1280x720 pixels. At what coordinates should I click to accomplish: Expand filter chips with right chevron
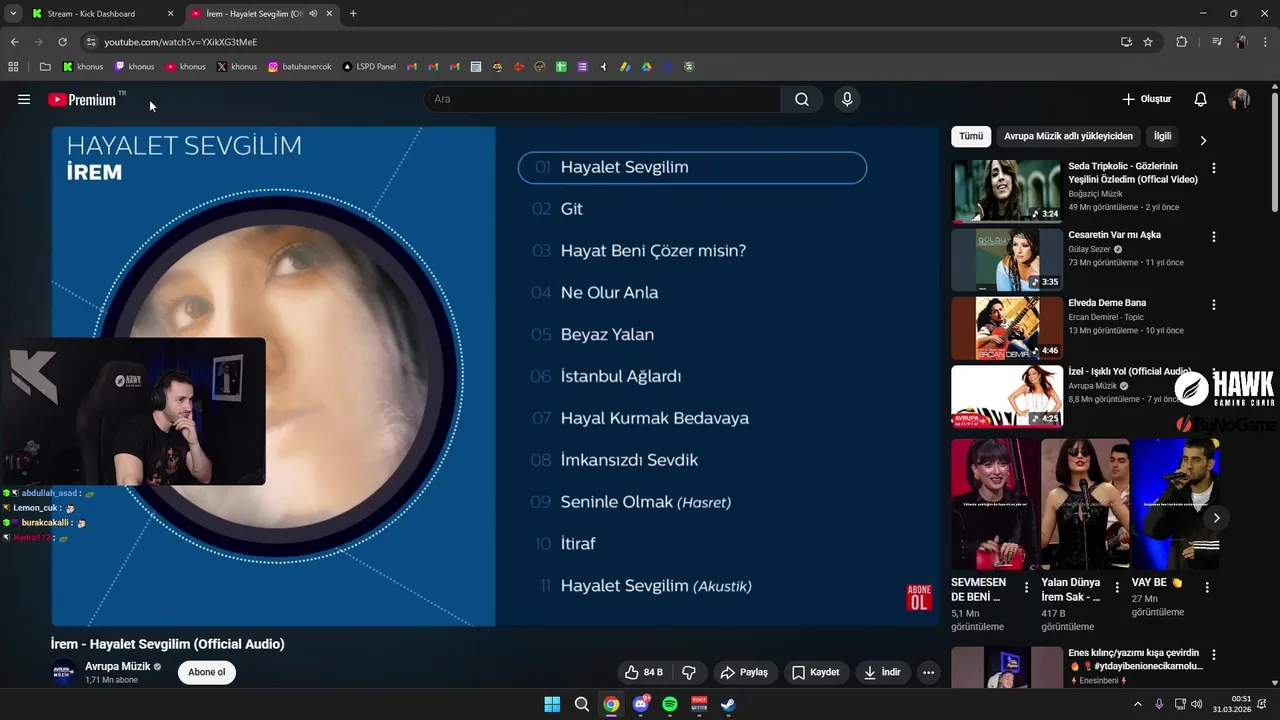click(x=1203, y=140)
